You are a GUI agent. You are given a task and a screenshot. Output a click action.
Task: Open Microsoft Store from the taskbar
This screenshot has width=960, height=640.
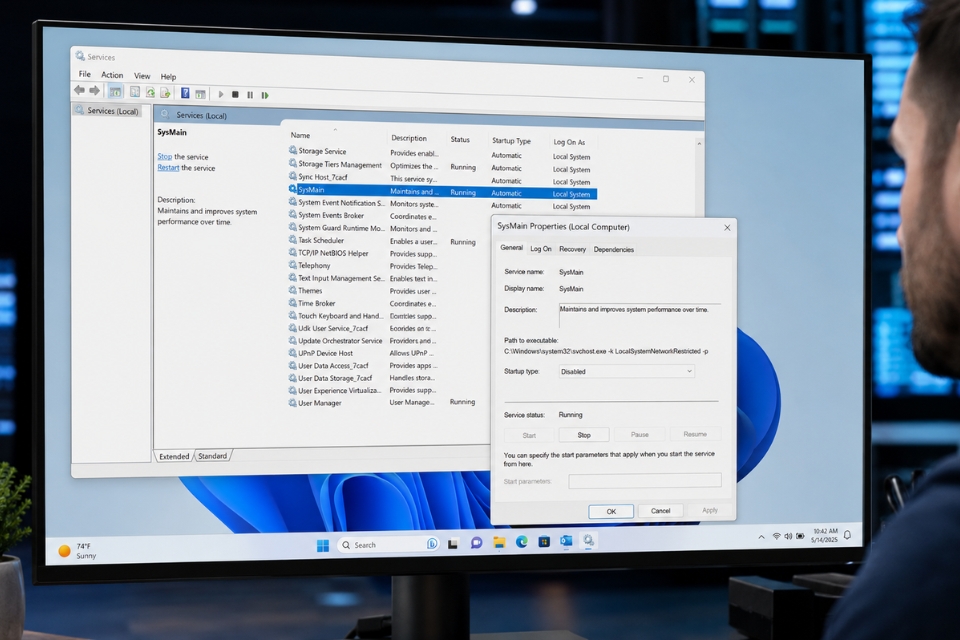544,541
